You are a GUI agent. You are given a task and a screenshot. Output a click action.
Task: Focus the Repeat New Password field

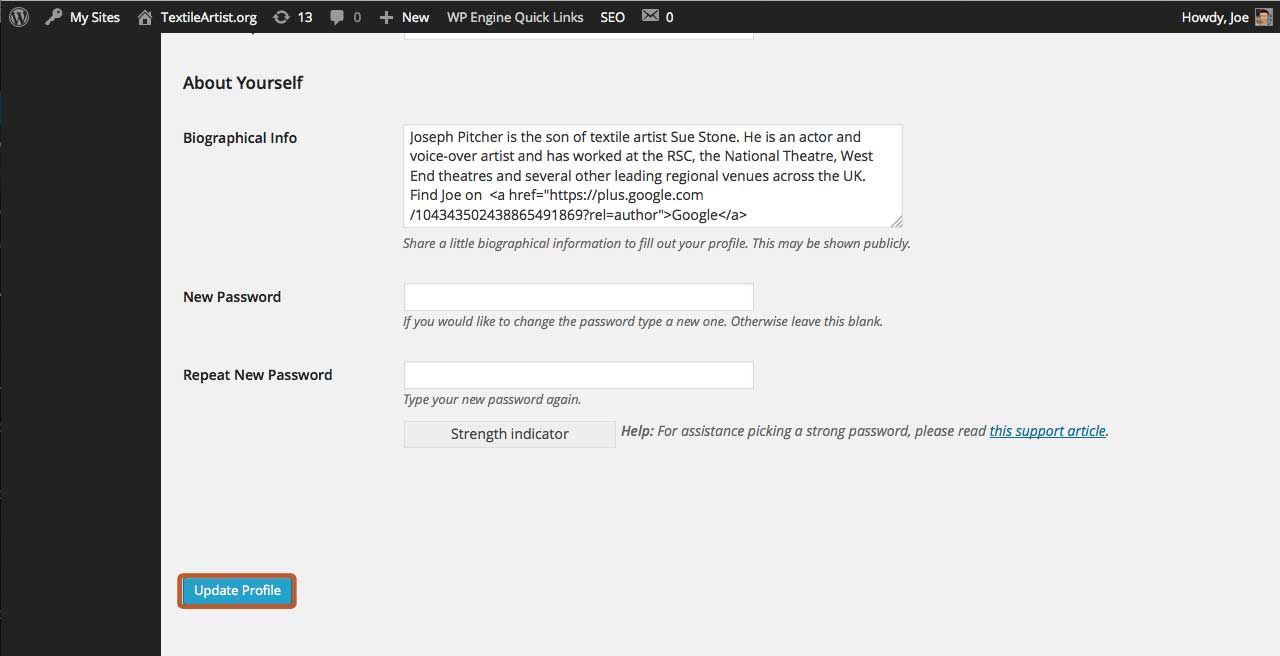tap(578, 375)
